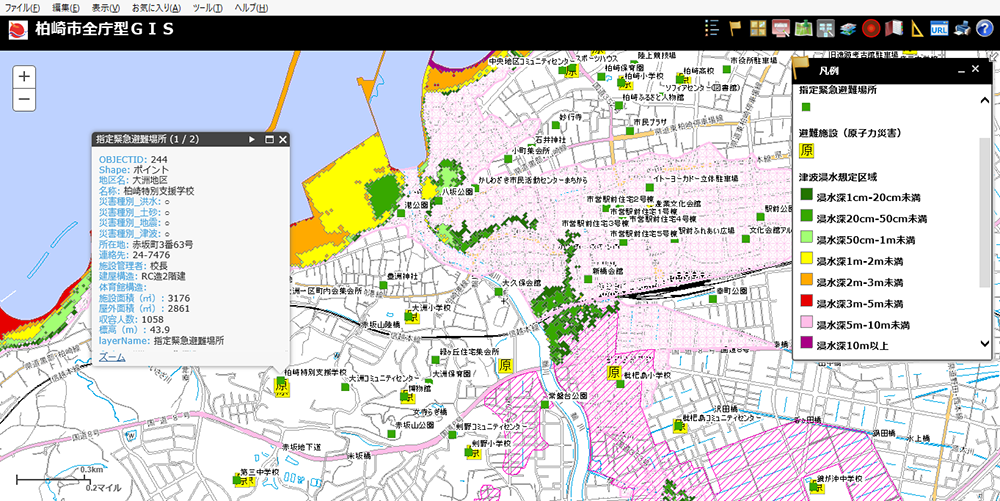Image resolution: width=1000 pixels, height=501 pixels.
Task: Select the yellow triangle ruler measure tool
Action: click(x=918, y=28)
